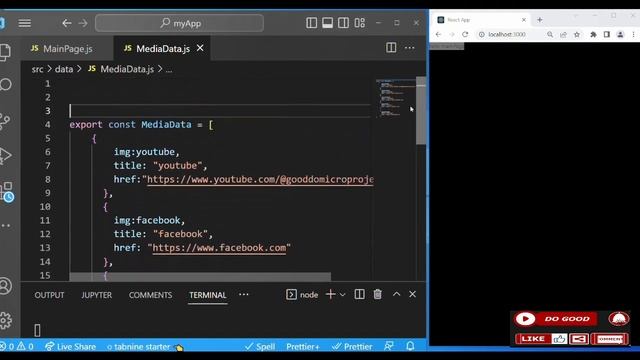Image resolution: width=640 pixels, height=360 pixels.
Task: Open notifications bell in status bar
Action: 410,347
